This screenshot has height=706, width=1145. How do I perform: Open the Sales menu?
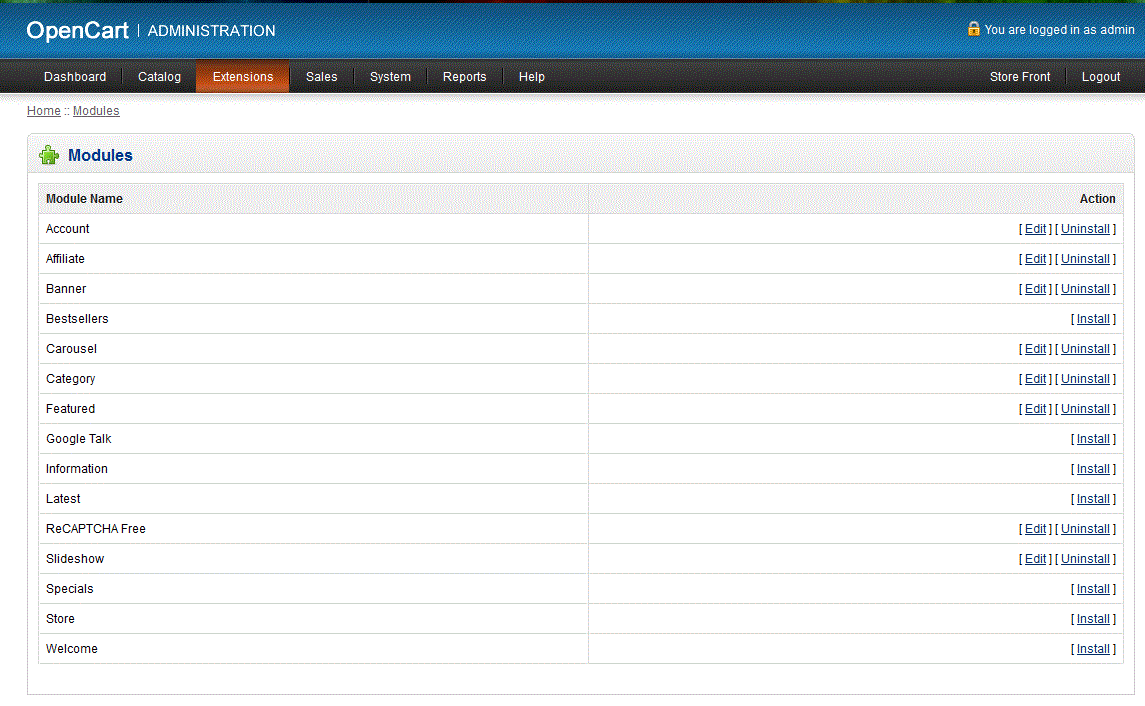point(321,77)
